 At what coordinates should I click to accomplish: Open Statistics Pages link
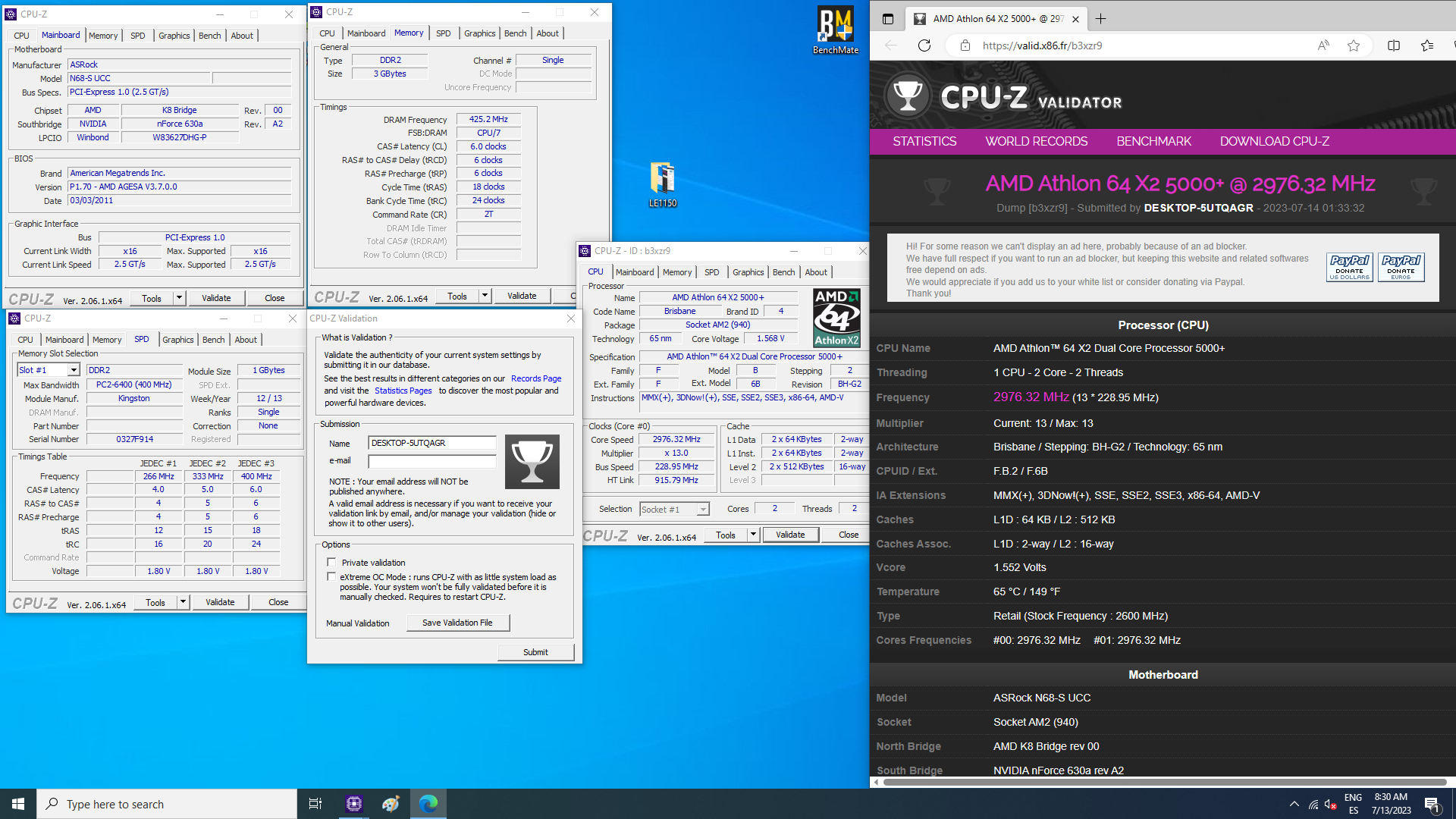click(x=403, y=391)
